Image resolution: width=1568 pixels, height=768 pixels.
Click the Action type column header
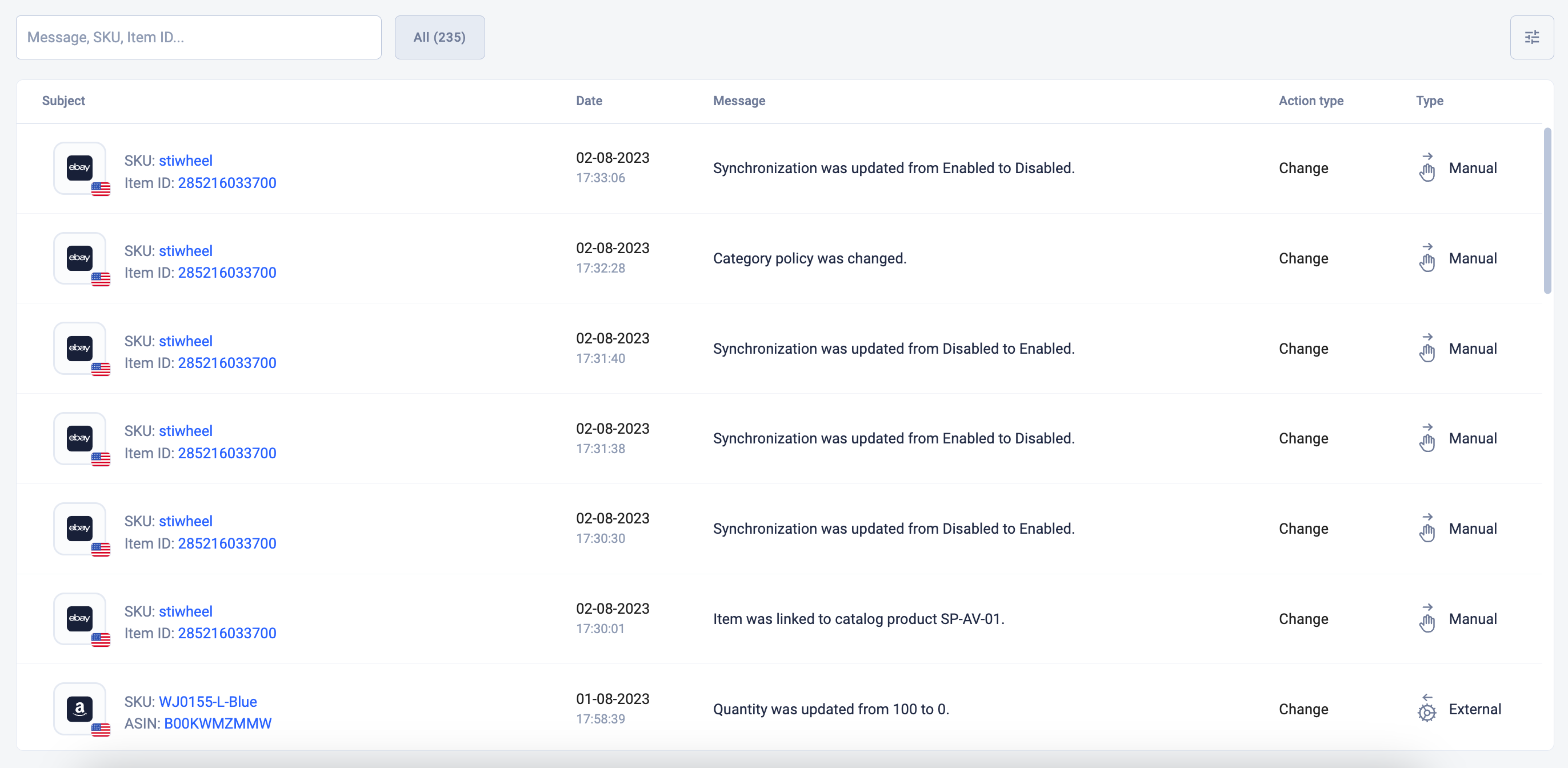click(x=1310, y=101)
